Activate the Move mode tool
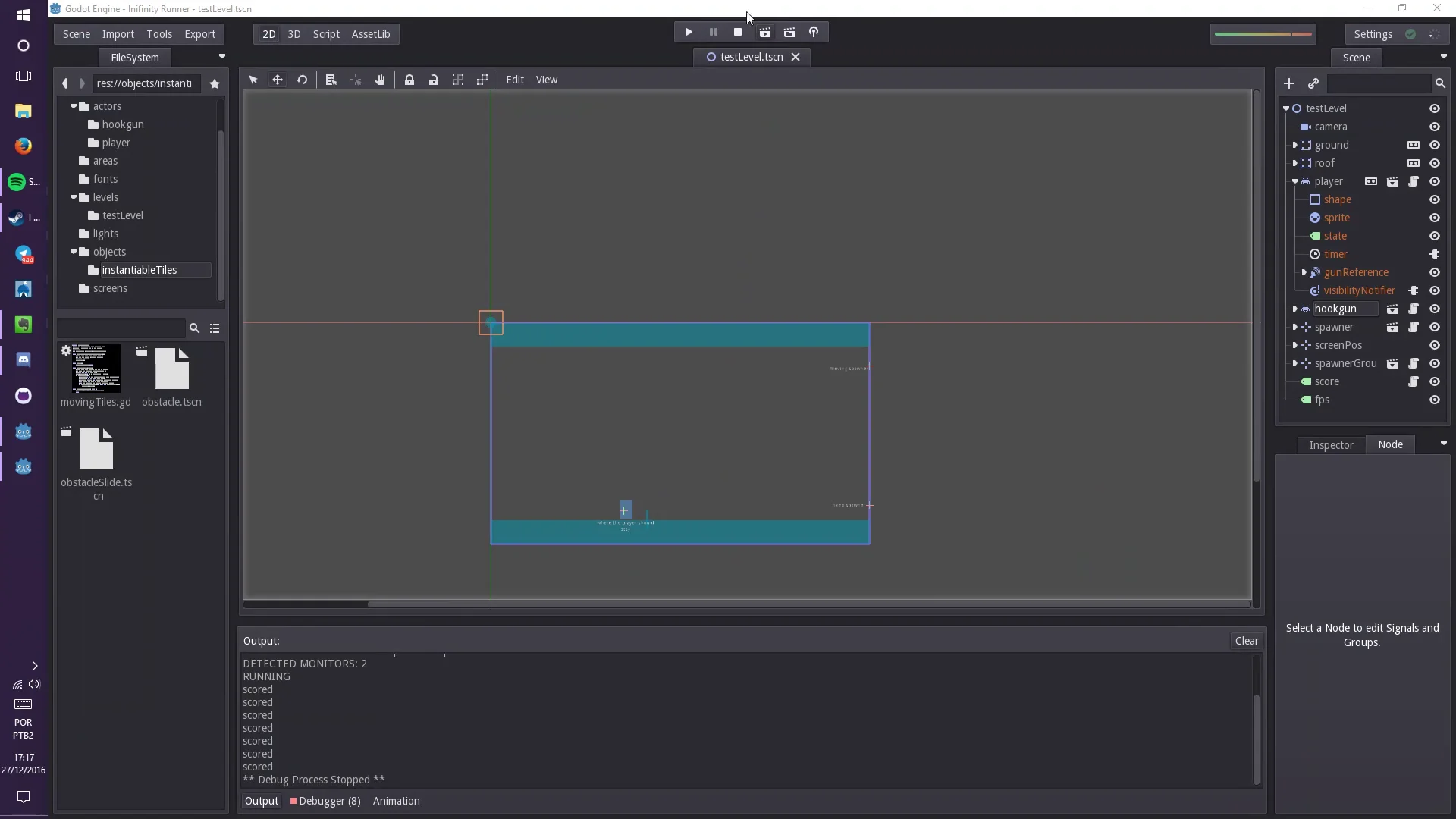 (x=278, y=80)
